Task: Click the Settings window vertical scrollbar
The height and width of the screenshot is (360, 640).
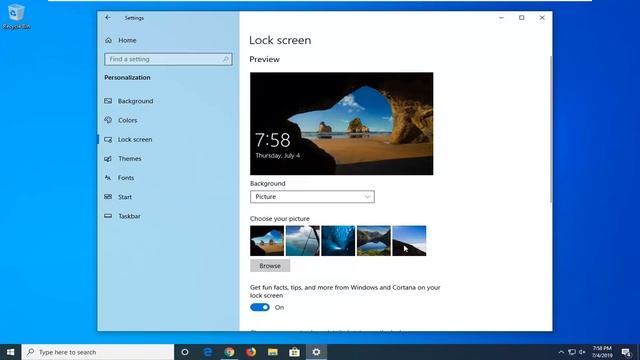Action: [551, 129]
